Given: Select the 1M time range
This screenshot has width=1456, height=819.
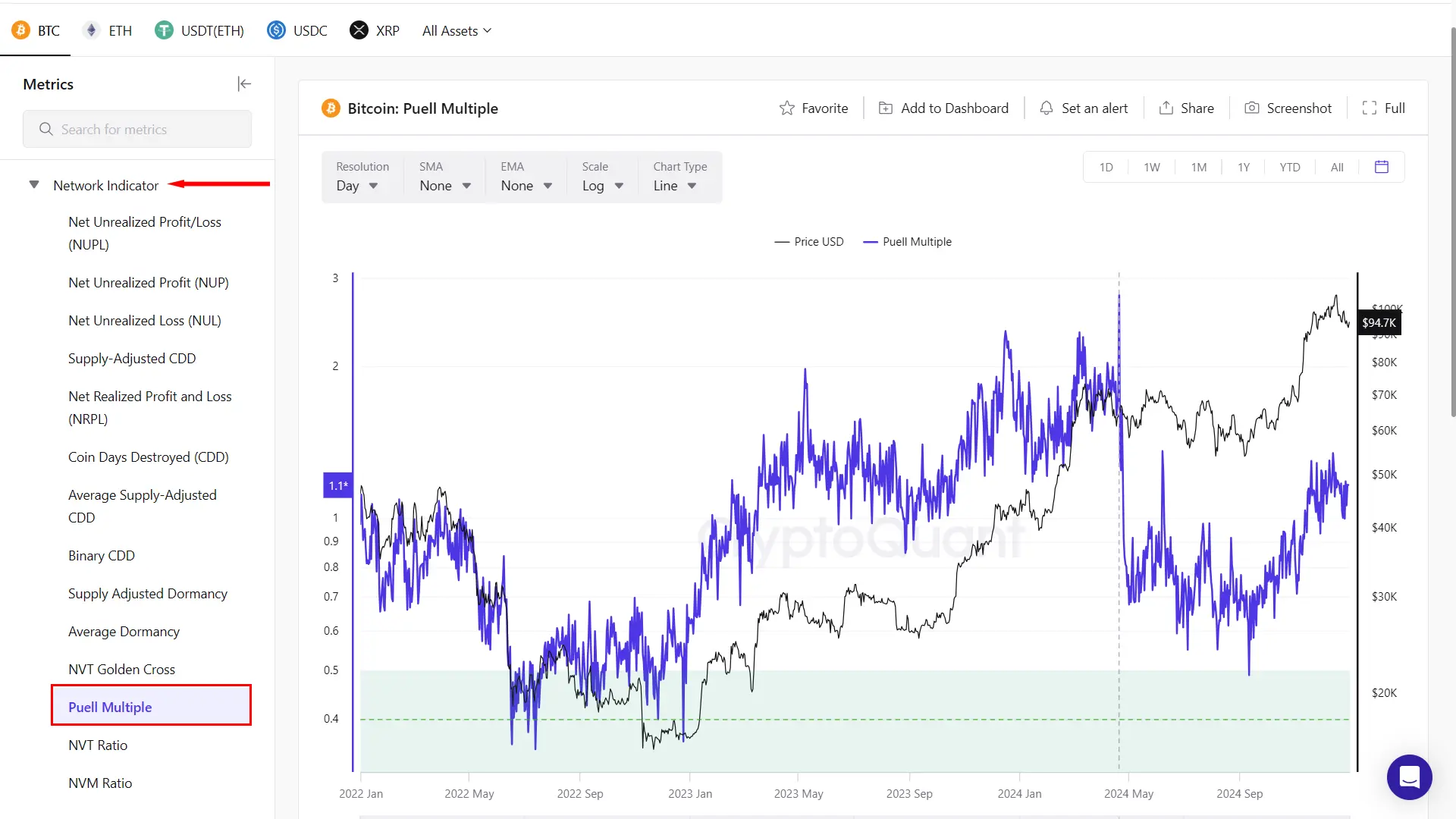Looking at the screenshot, I should (1198, 167).
